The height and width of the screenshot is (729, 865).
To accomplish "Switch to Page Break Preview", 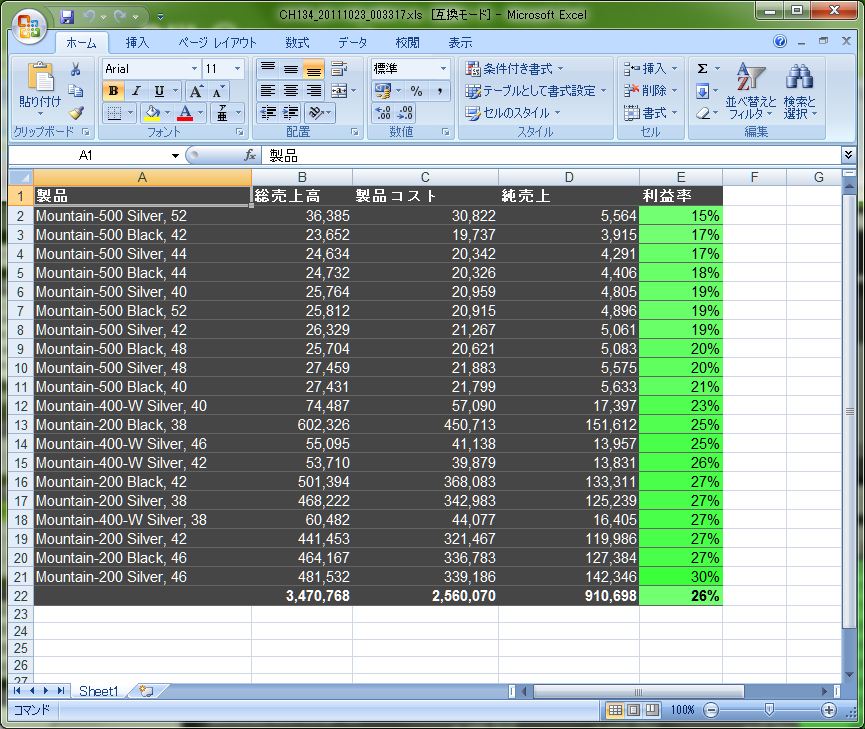I will [x=652, y=710].
